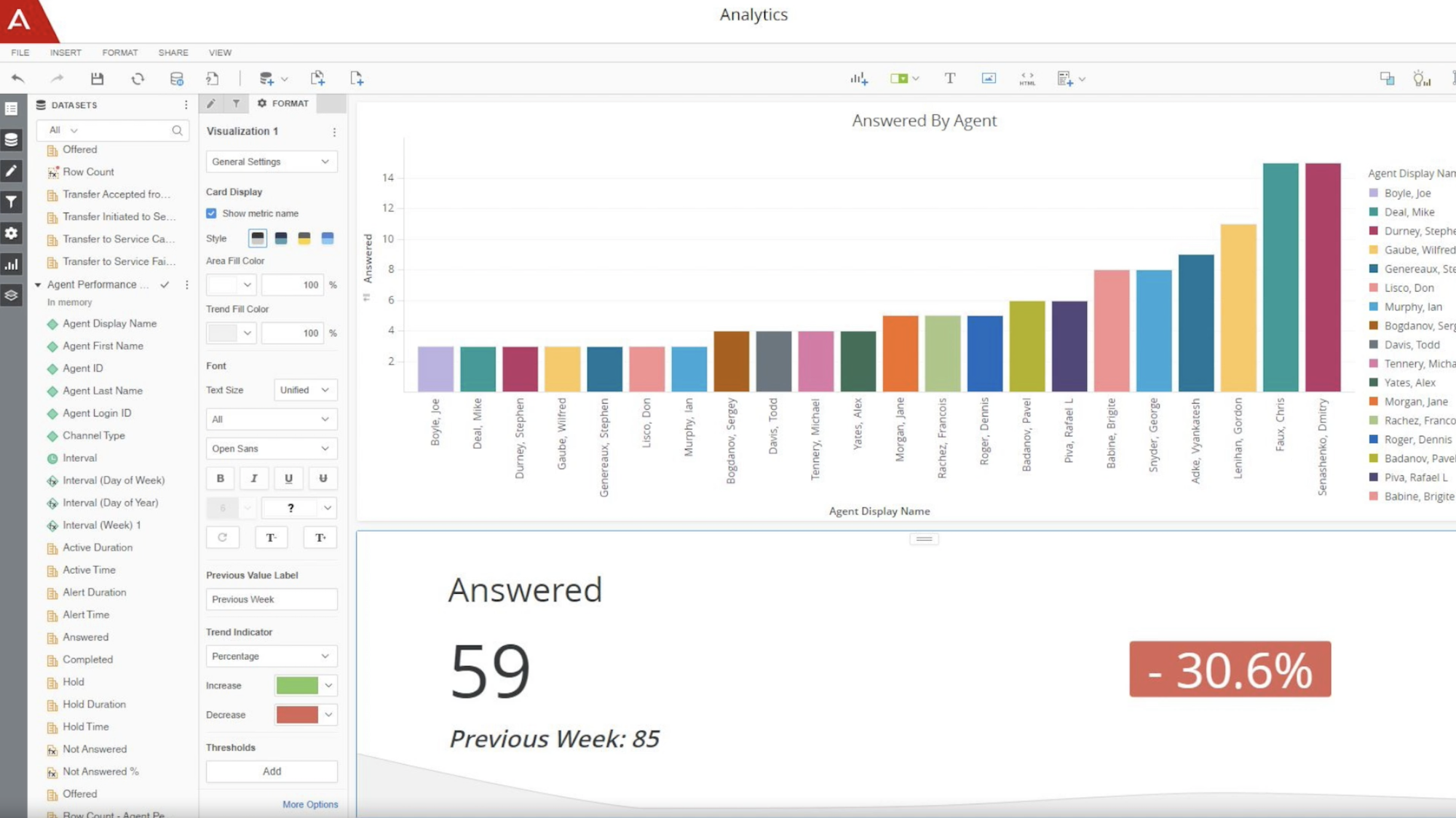The height and width of the screenshot is (818, 1456).
Task: Click the undo arrow icon
Action: [x=17, y=78]
